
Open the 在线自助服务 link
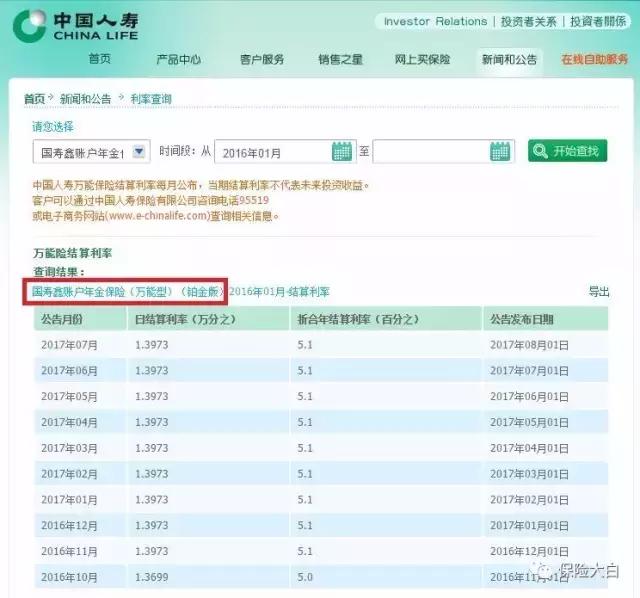pyautogui.click(x=595, y=60)
